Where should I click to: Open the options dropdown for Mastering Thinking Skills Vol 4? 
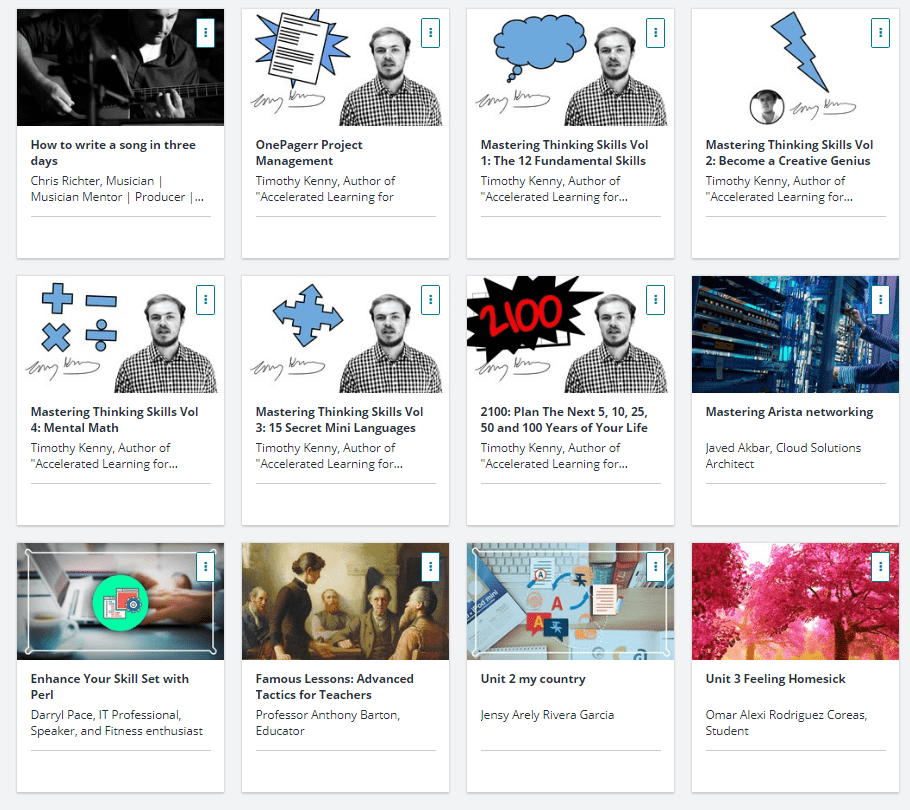[205, 299]
